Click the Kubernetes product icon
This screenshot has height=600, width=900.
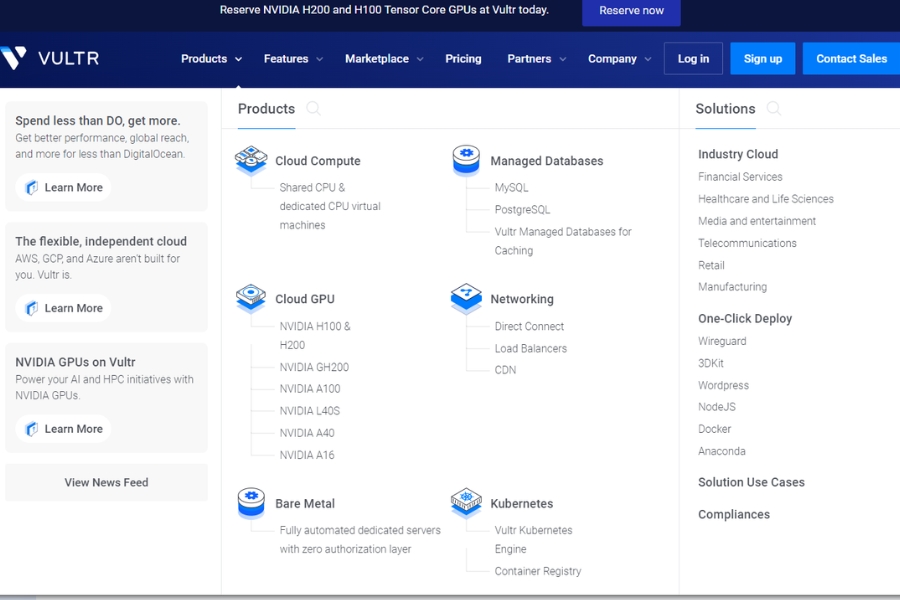coord(466,502)
